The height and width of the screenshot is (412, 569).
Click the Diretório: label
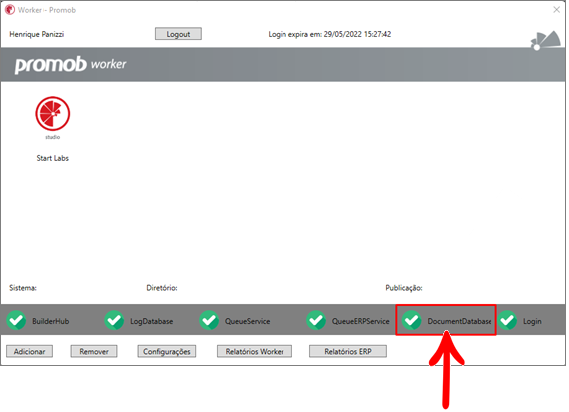(x=162, y=288)
